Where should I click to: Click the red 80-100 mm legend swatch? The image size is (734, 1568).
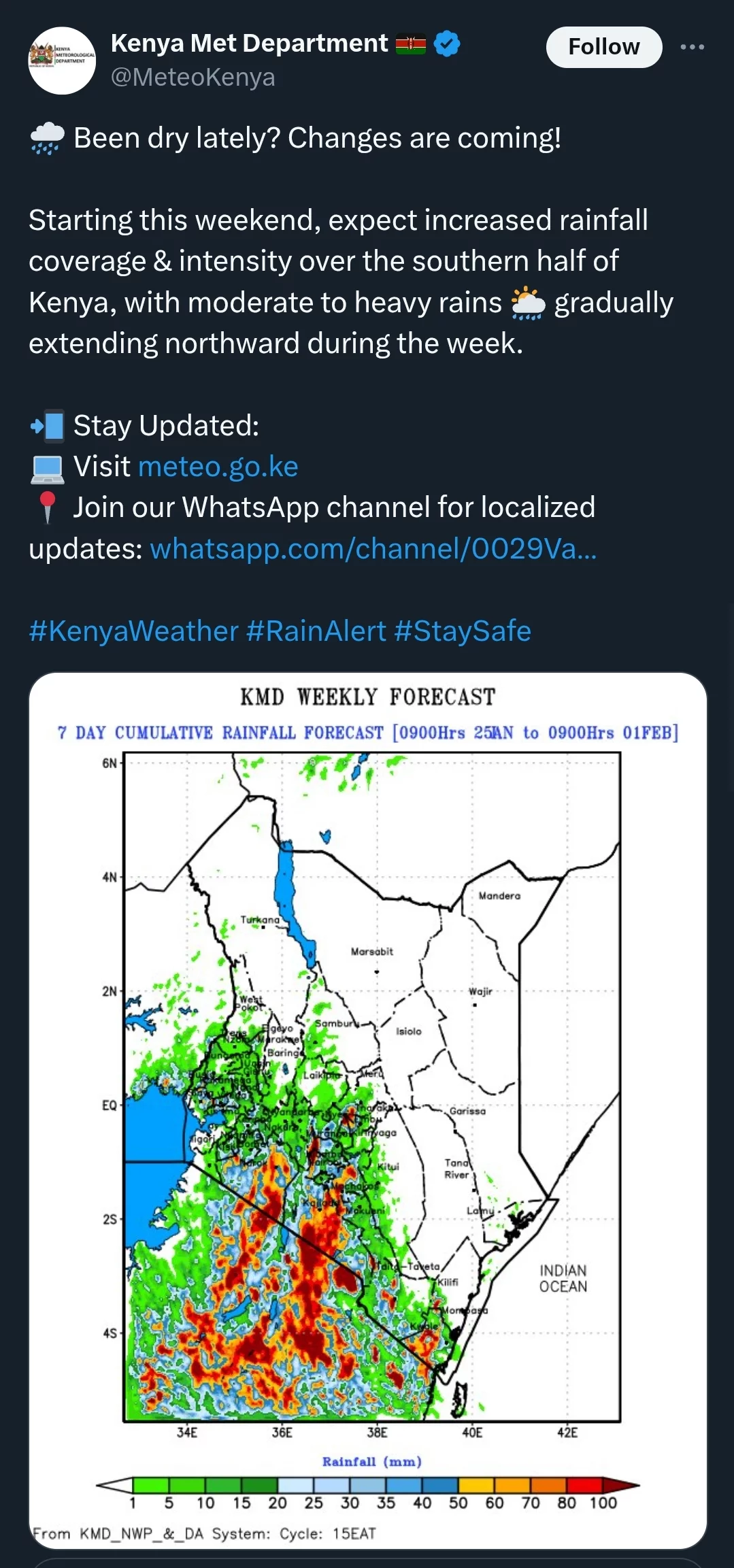[584, 1484]
